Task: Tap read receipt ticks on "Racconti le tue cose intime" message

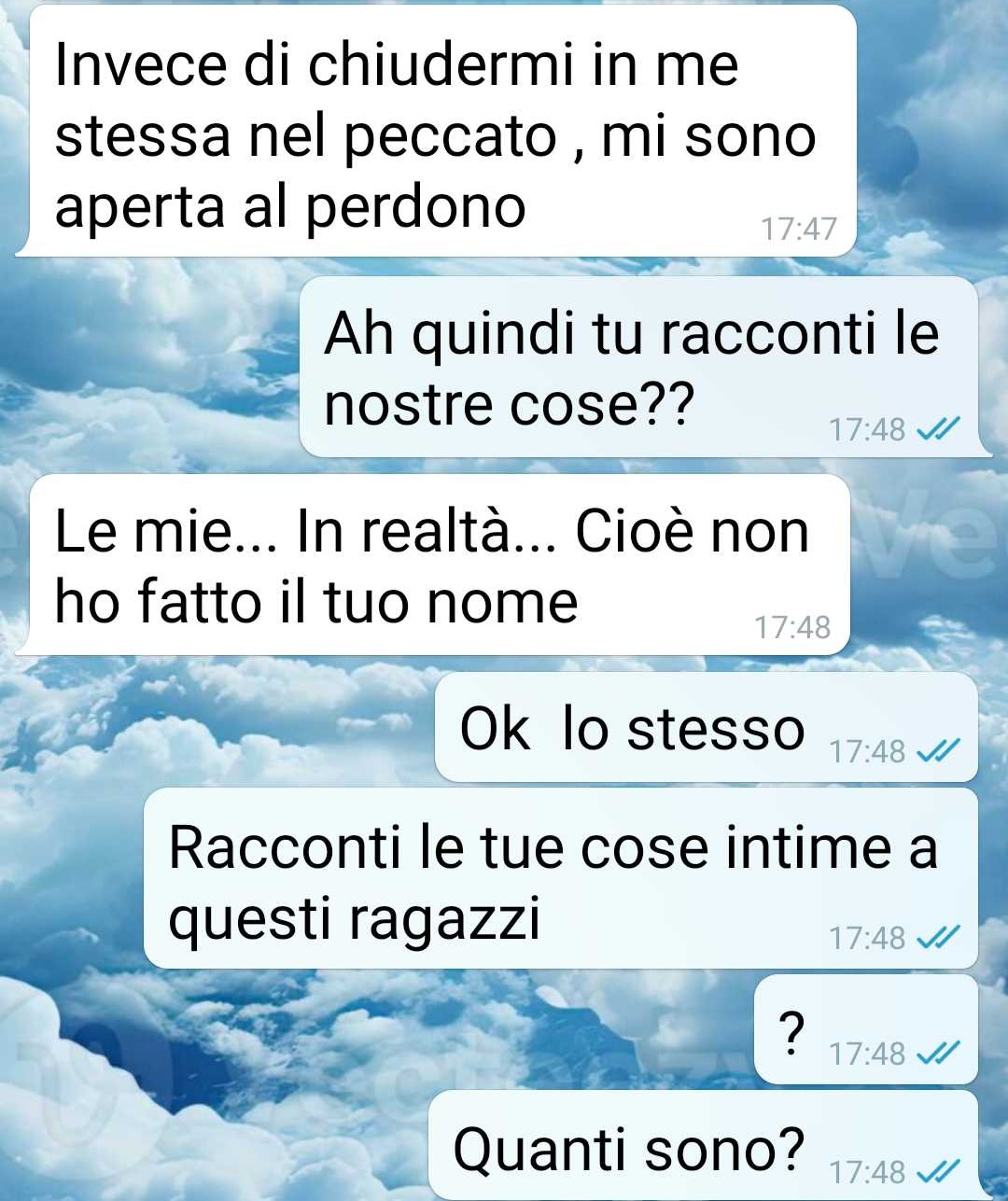Action: tap(938, 937)
